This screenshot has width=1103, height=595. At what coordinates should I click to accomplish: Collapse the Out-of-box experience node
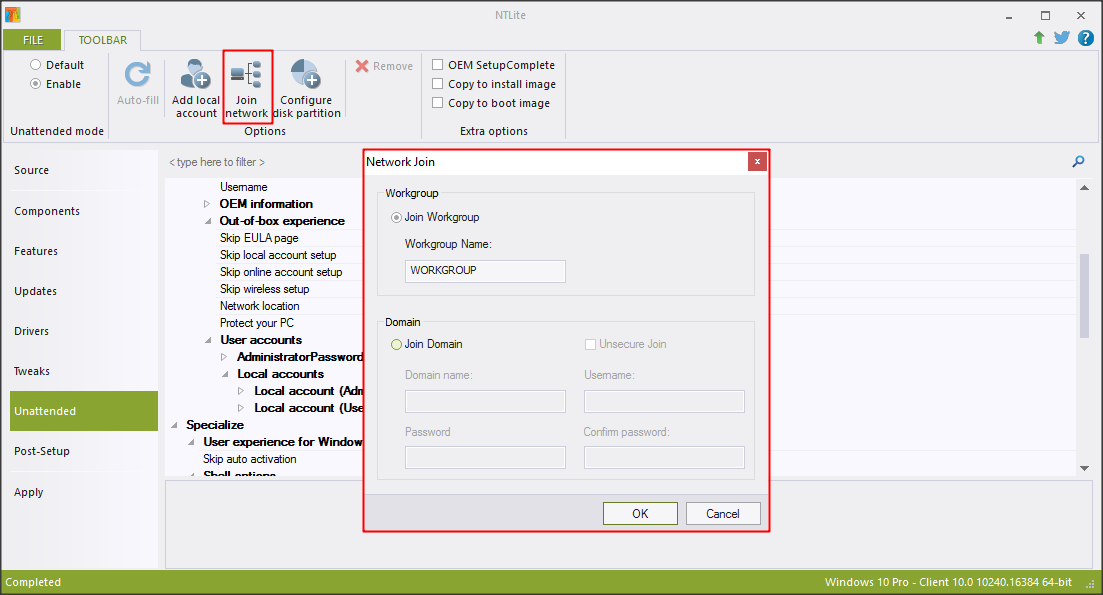coord(207,221)
